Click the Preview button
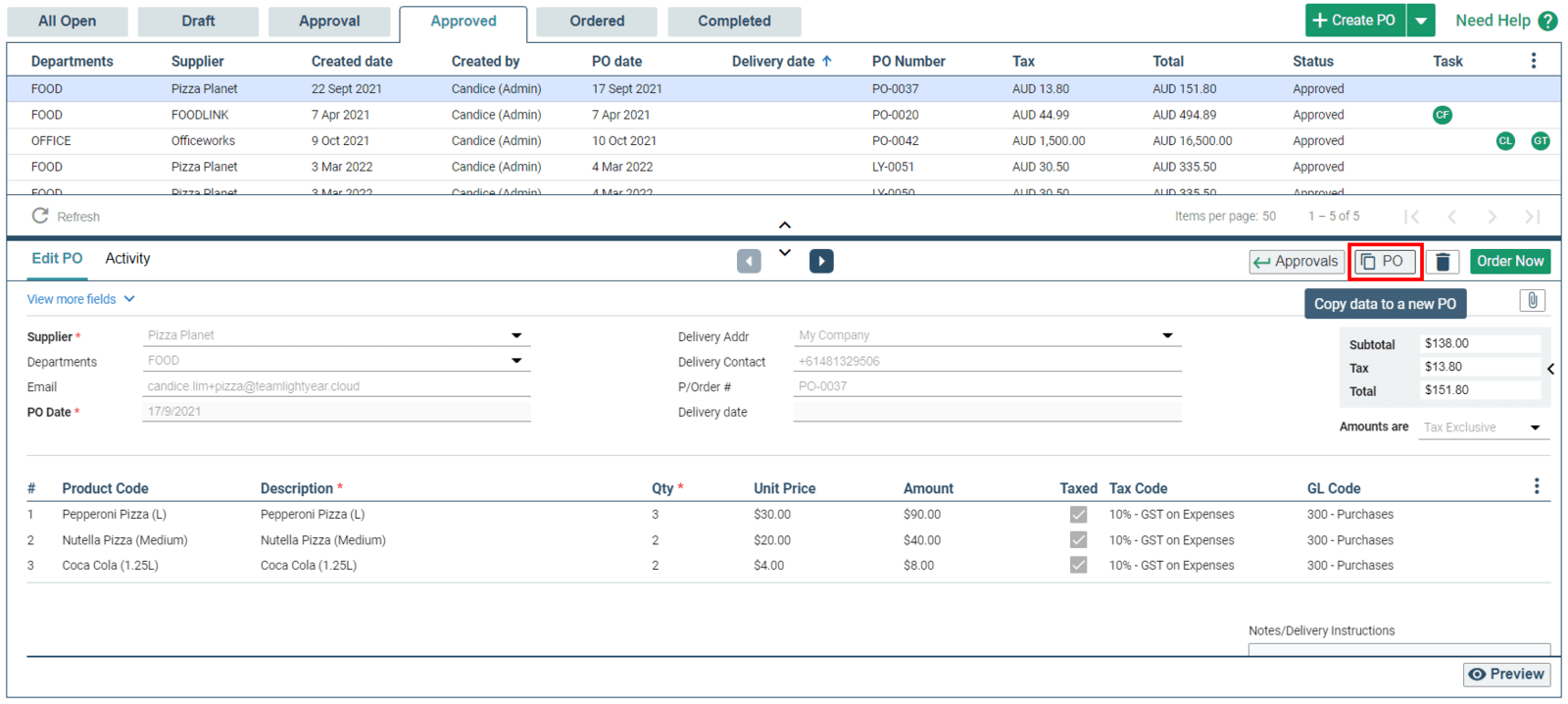This screenshot has width=1568, height=704. point(1506,675)
